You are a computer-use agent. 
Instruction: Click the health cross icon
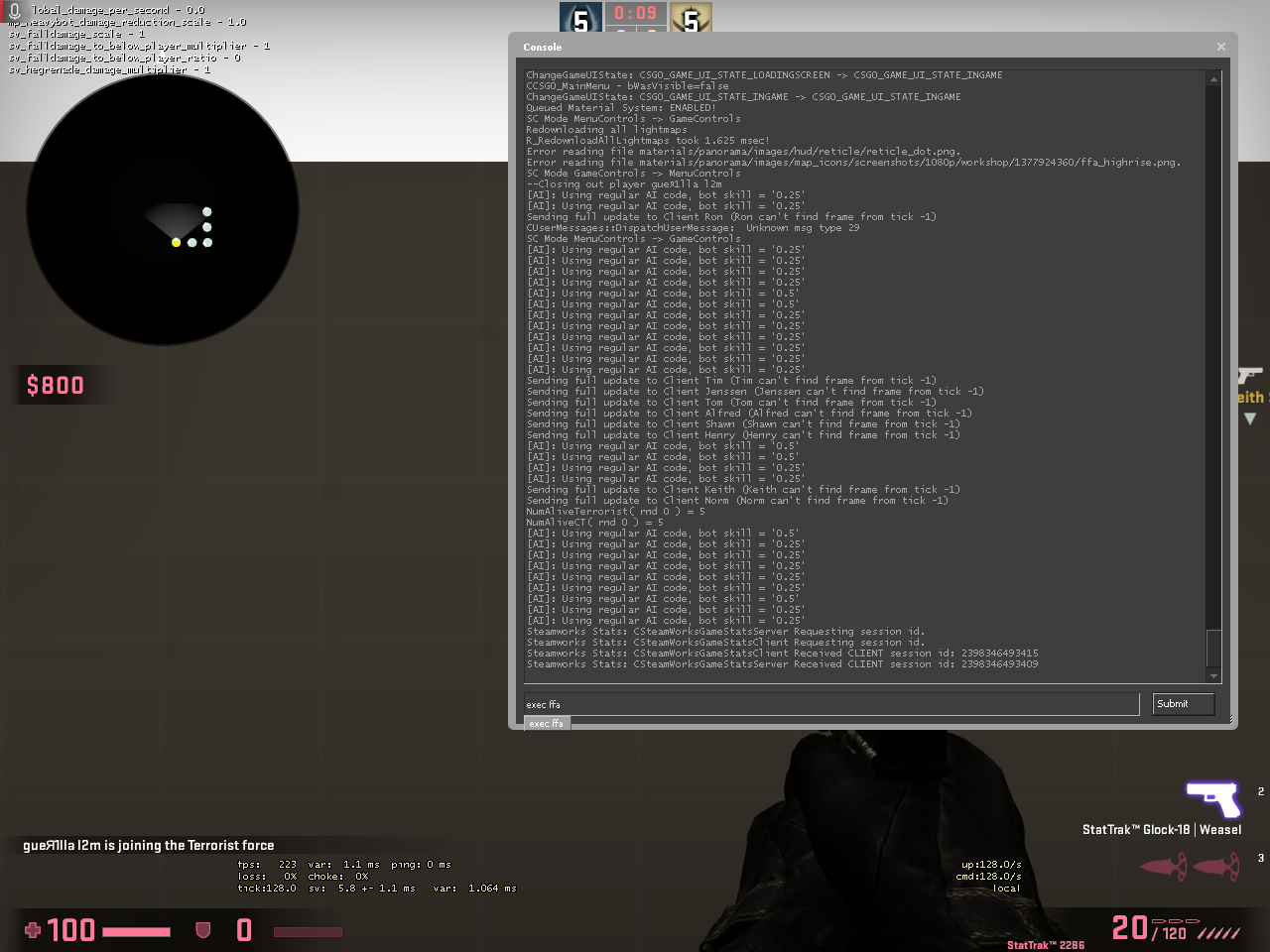[33, 930]
